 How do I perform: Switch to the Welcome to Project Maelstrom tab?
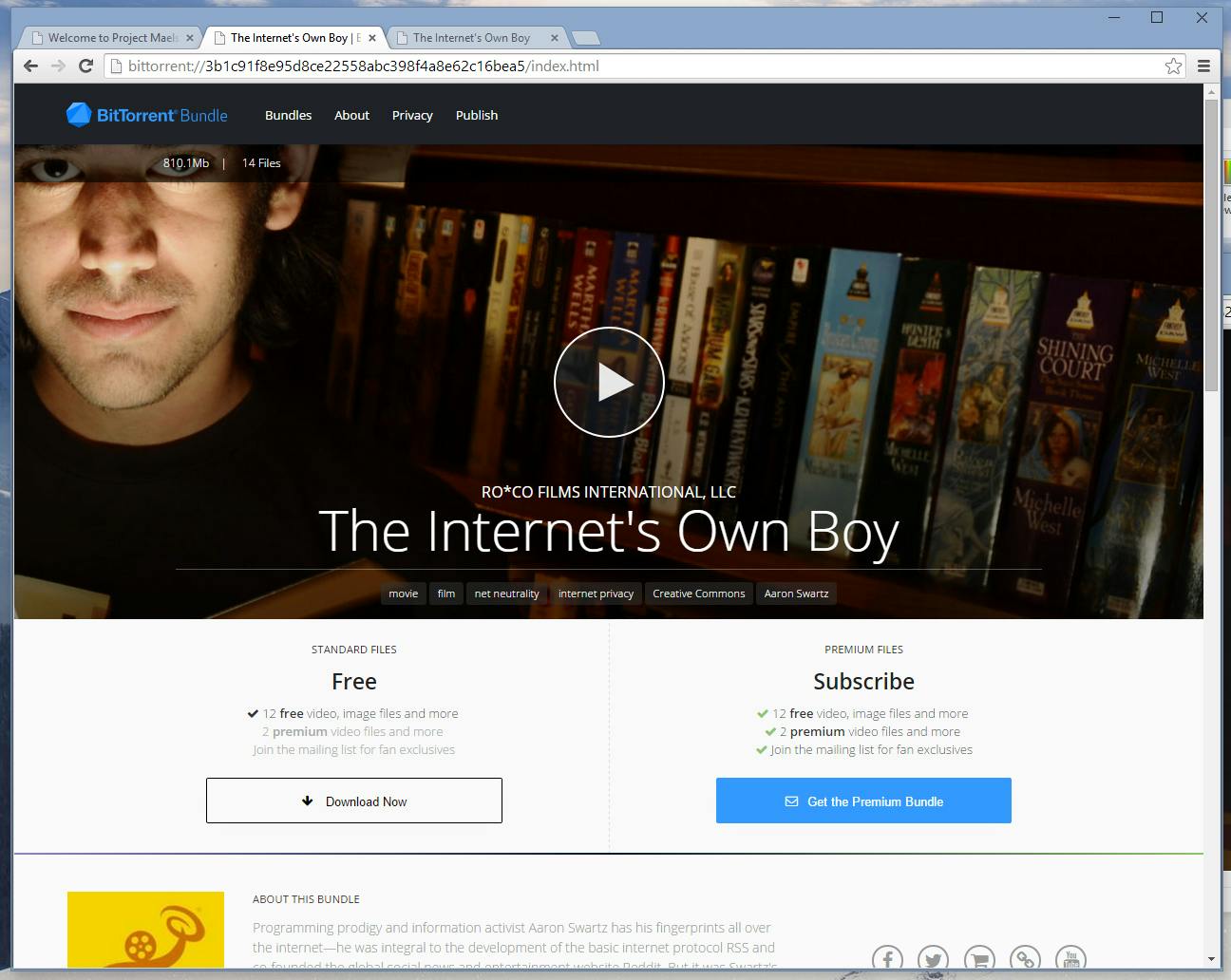[x=112, y=38]
